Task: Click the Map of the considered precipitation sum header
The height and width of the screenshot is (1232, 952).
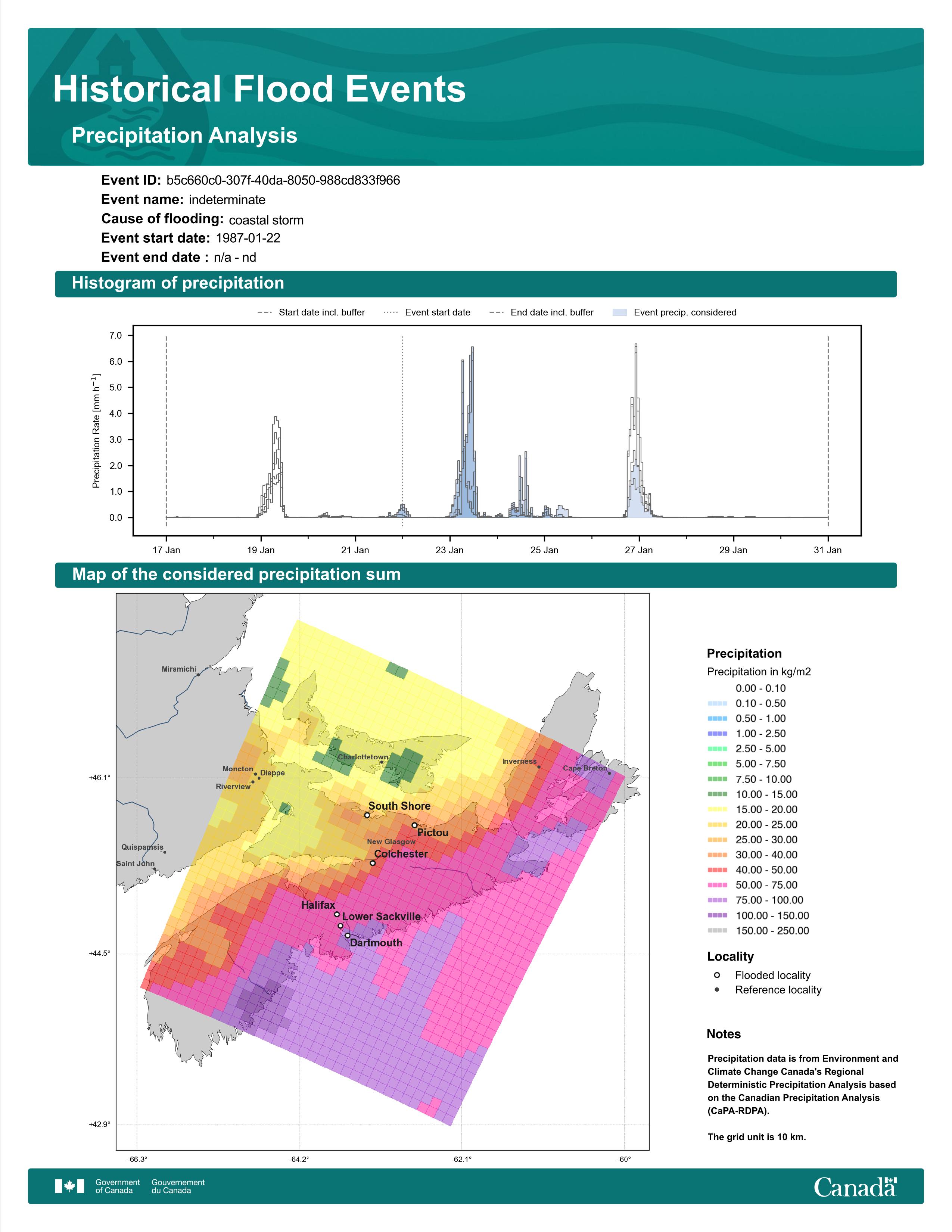Action: [236, 574]
